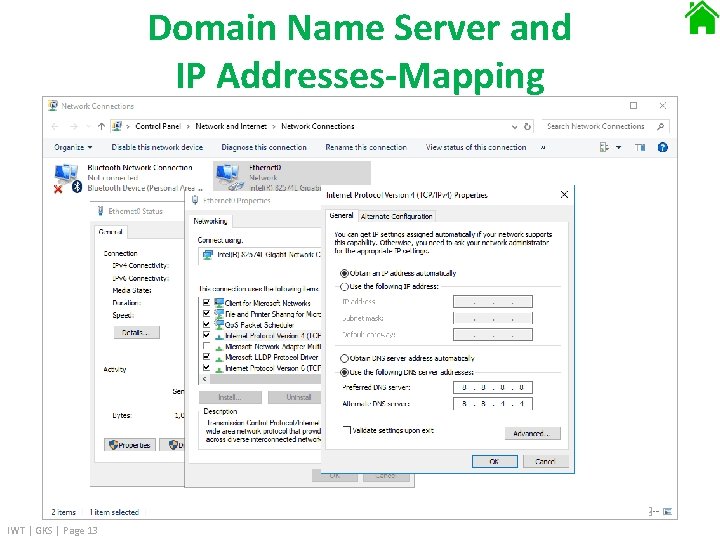Click the Control Panel icon in address bar
The height and width of the screenshot is (540, 720).
(117, 126)
